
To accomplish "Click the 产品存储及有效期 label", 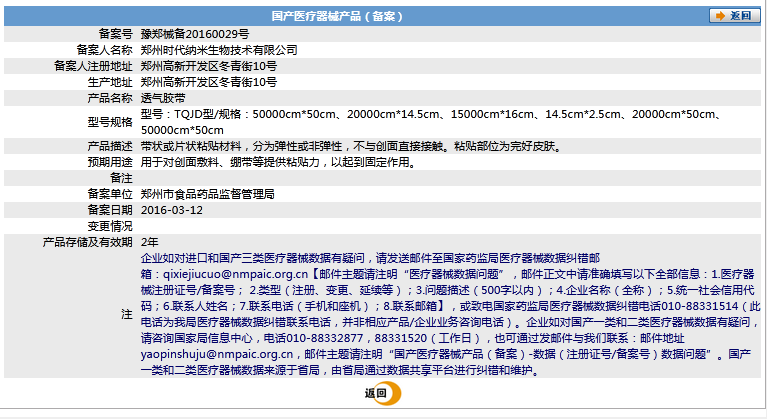I will point(88,243).
